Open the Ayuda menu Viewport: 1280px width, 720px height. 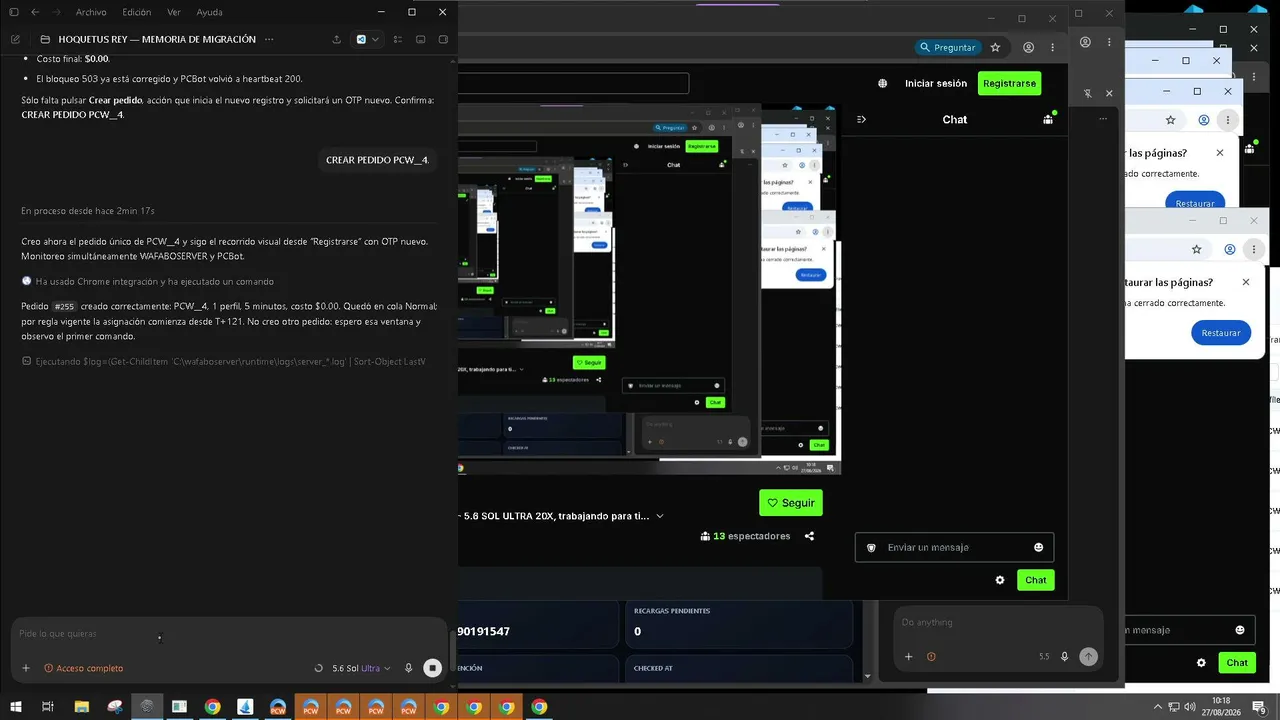click(210, 12)
